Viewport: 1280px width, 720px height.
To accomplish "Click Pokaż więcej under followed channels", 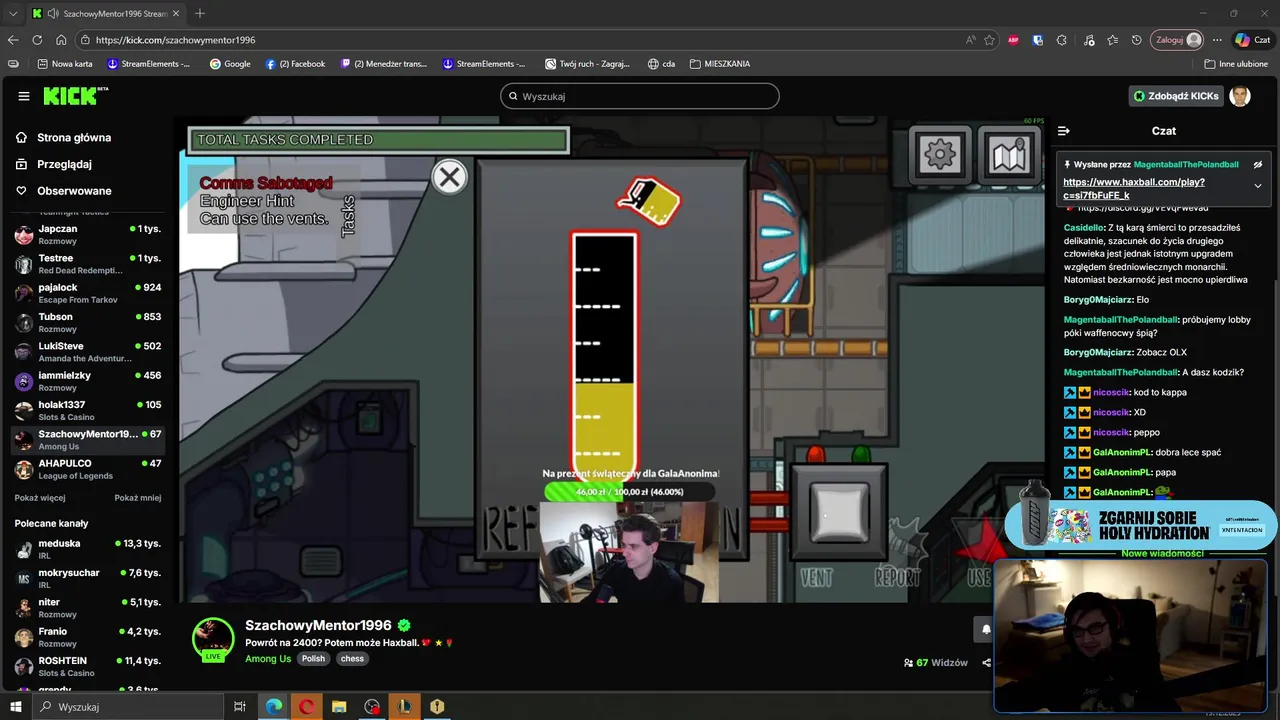I will coord(40,498).
